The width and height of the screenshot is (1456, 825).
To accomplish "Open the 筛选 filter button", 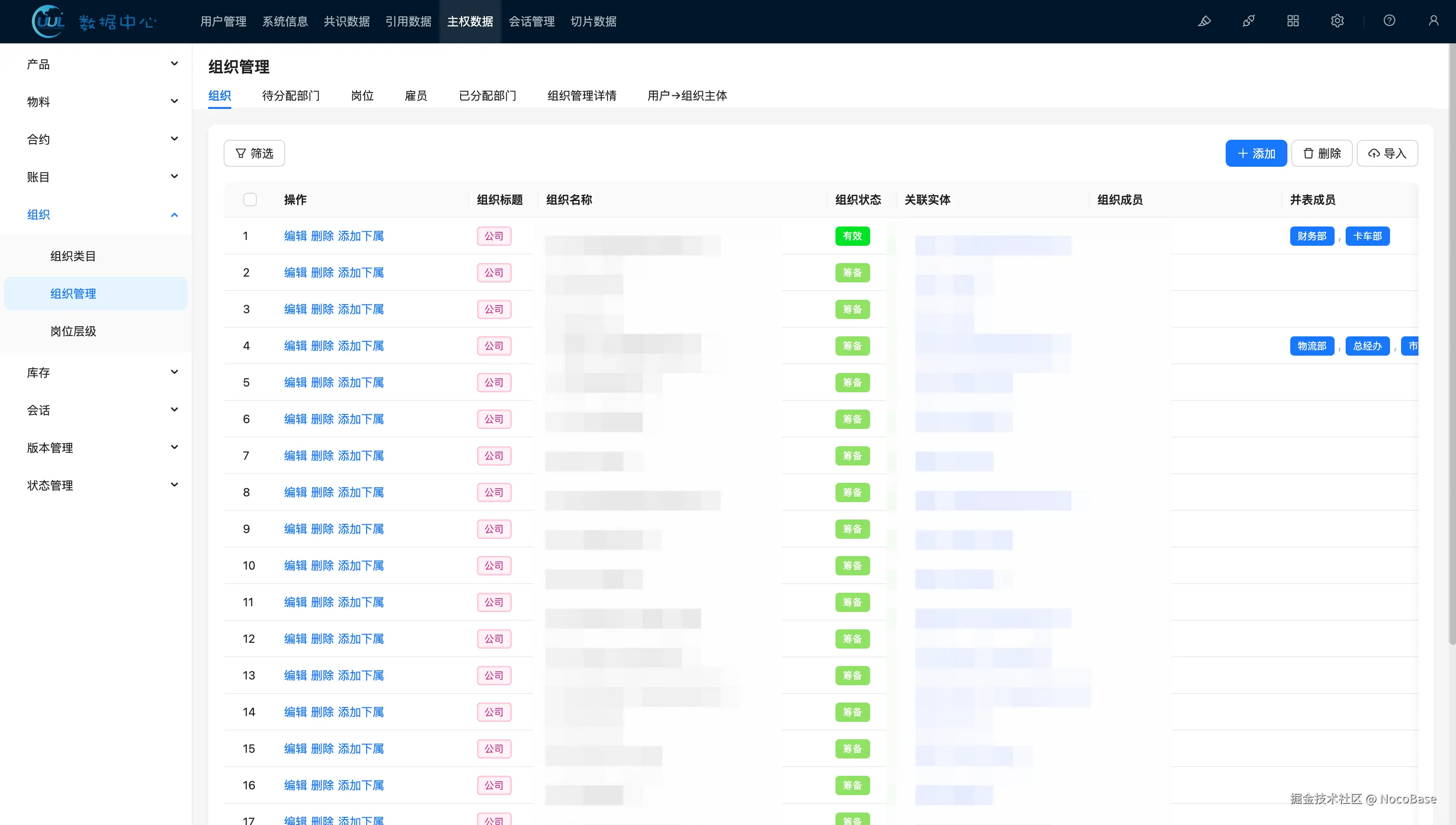I will (254, 154).
